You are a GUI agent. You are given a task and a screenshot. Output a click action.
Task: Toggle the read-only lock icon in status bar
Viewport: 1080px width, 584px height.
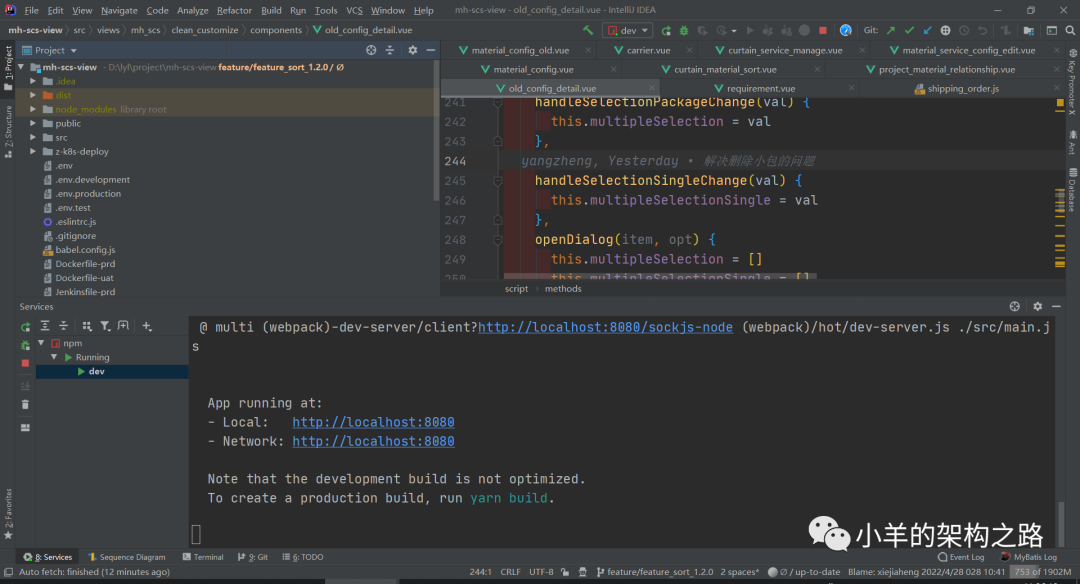[x=565, y=572]
